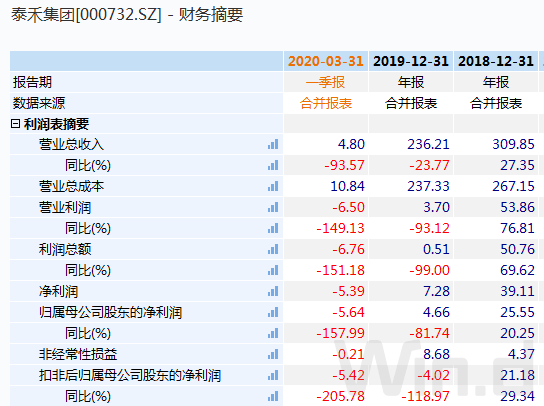Screen dimensions: 544x406
Task: Open chart icon for 营业总成本 row
Action: coord(273,186)
